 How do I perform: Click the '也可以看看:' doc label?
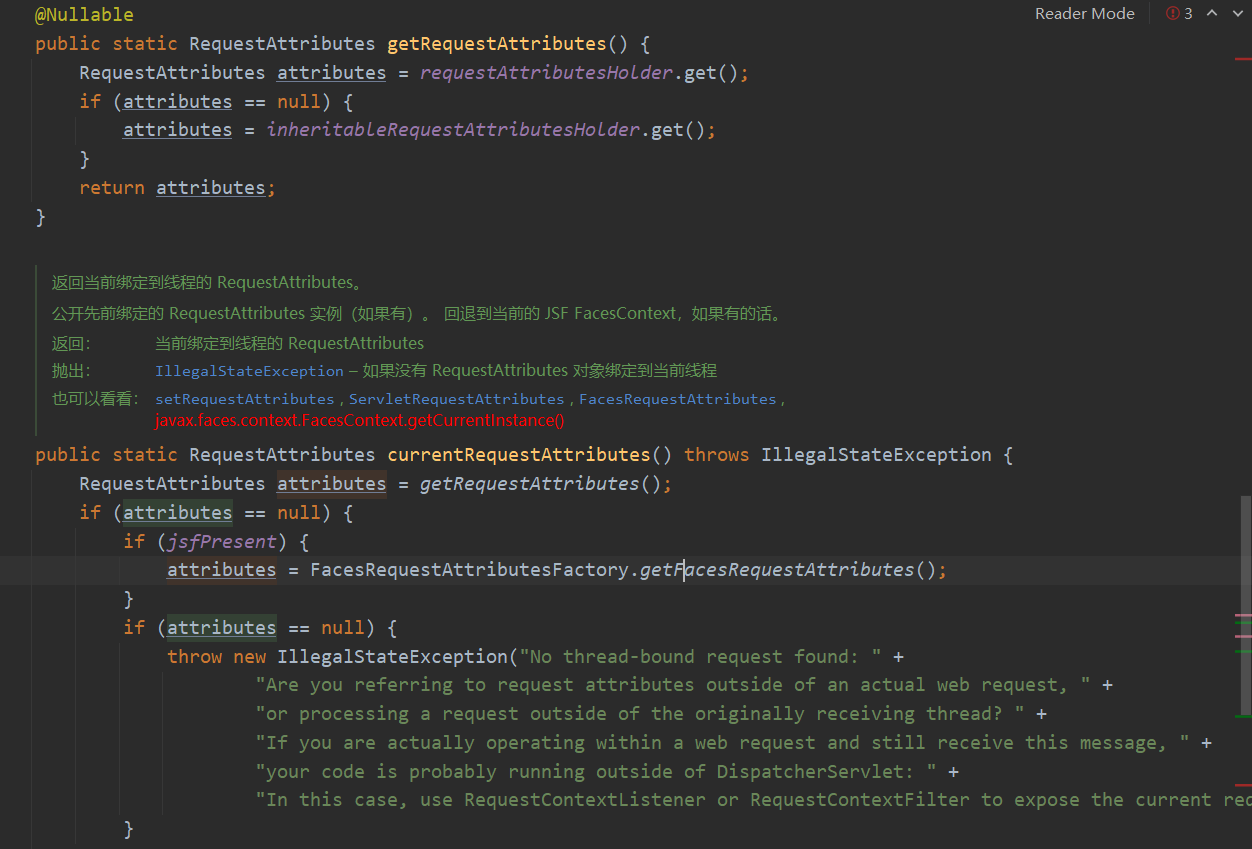click(96, 399)
